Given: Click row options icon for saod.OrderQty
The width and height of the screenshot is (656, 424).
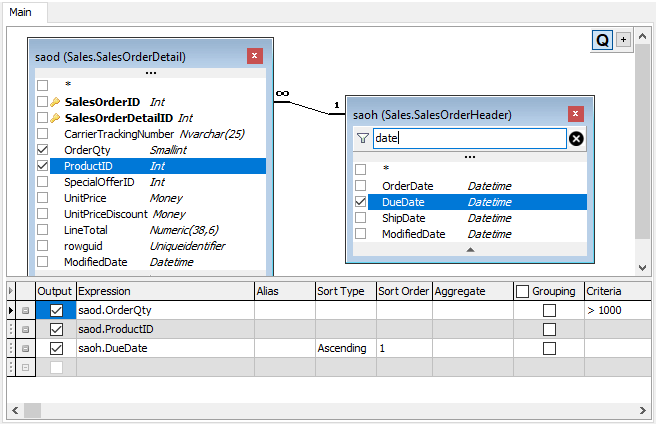Looking at the screenshot, I should pyautogui.click(x=25, y=311).
